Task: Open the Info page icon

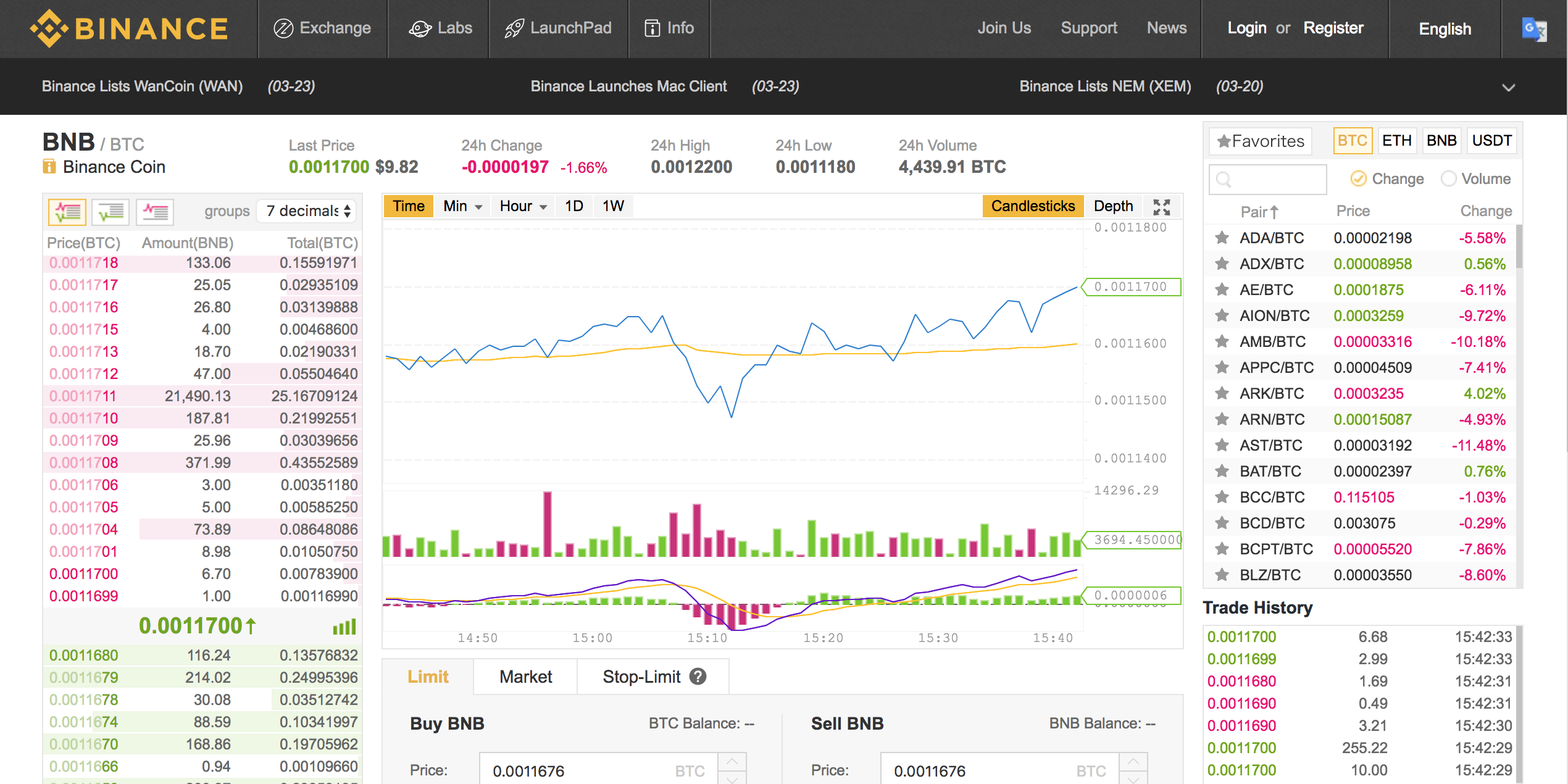Action: (x=669, y=28)
